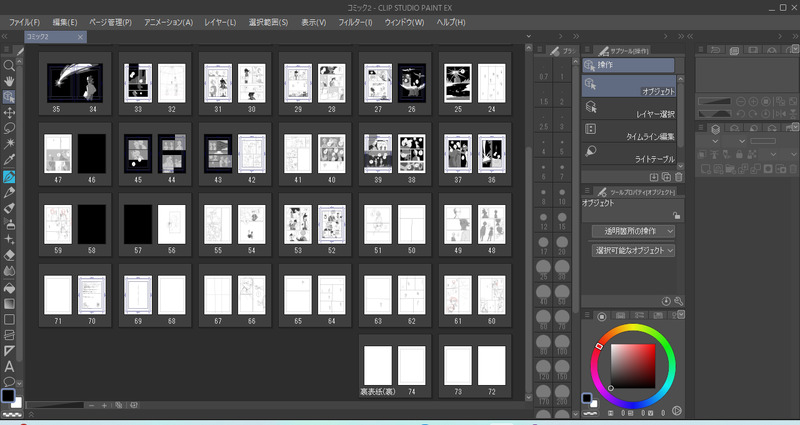Viewport: 800px width, 425px height.
Task: Select black main color in tool palette
Action: 7,396
